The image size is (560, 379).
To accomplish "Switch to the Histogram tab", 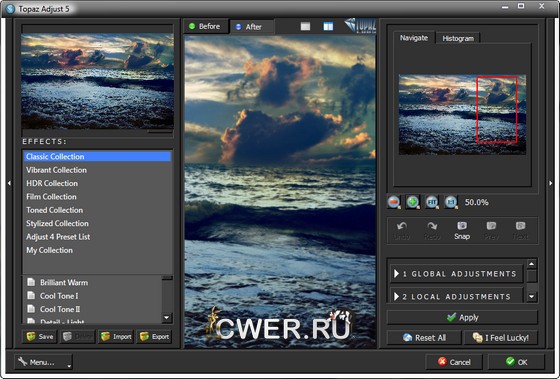I will (x=458, y=38).
